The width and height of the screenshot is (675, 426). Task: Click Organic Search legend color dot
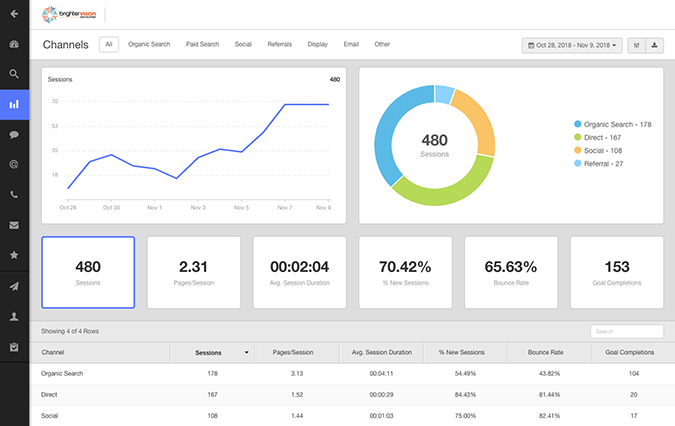[578, 124]
